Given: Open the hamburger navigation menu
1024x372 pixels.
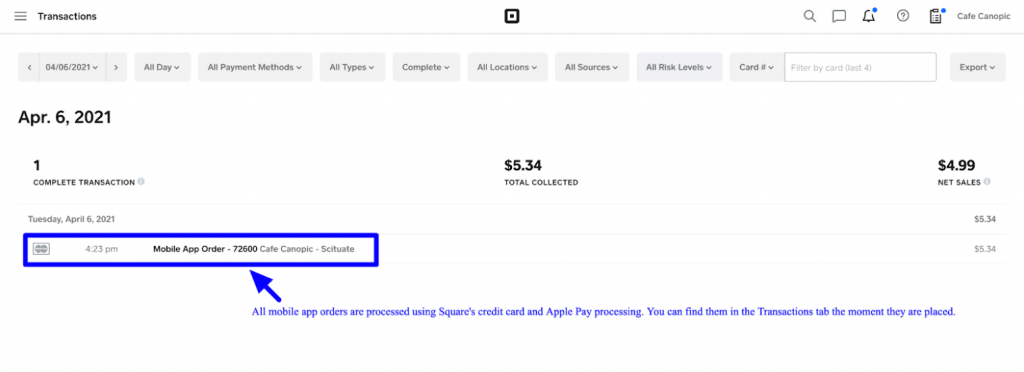Looking at the screenshot, I should coord(21,16).
